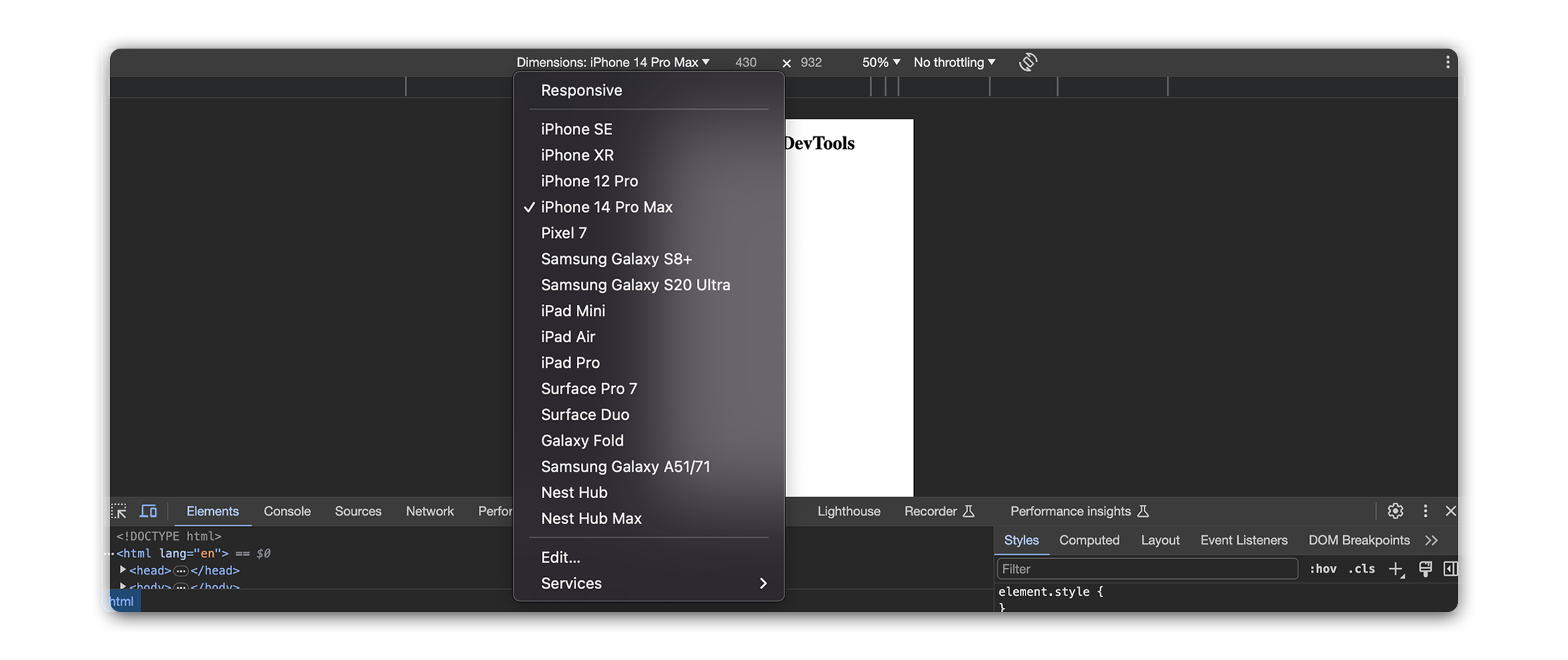Open DevTools settings gear
This screenshot has width=1568, height=660.
[1395, 511]
